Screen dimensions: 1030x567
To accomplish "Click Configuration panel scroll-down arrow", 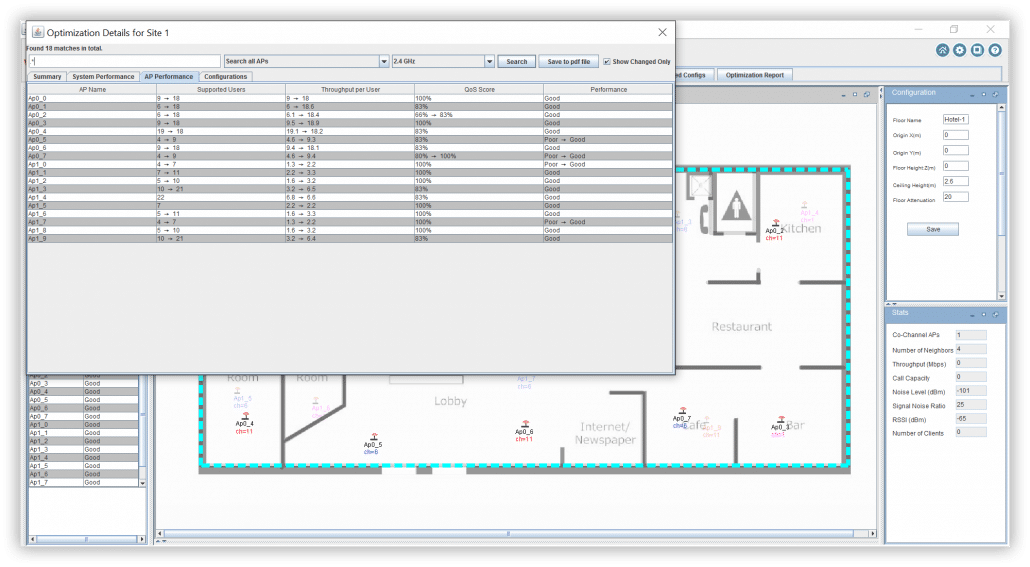I will click(1001, 296).
